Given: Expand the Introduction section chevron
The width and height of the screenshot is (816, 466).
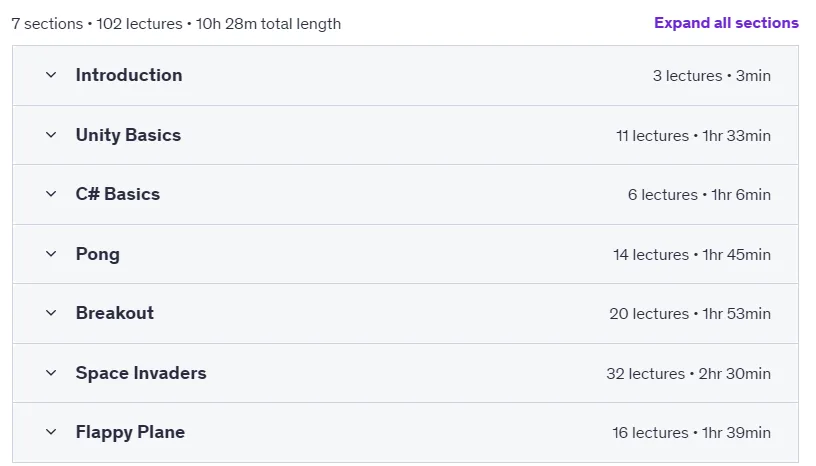Looking at the screenshot, I should [51, 75].
